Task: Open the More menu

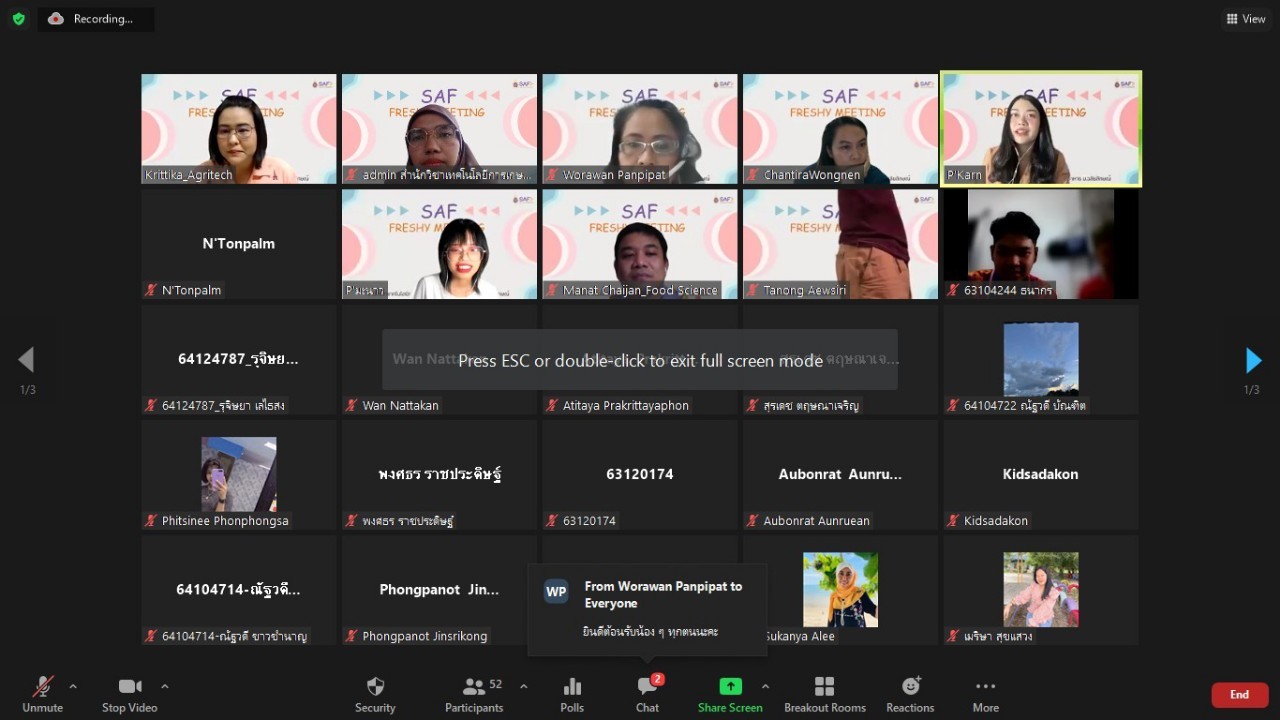Action: point(985,694)
